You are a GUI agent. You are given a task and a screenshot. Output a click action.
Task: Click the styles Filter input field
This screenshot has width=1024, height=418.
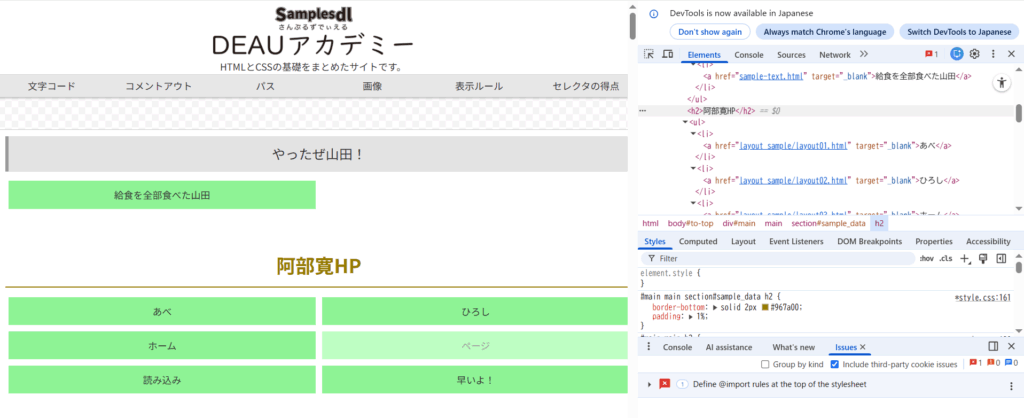click(780, 259)
